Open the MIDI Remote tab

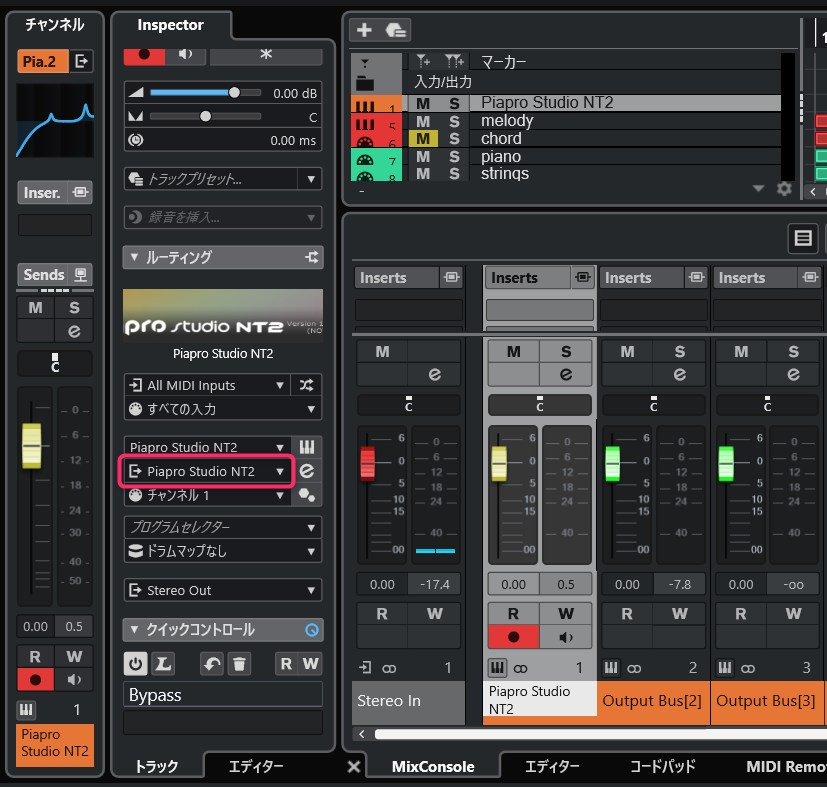click(785, 766)
